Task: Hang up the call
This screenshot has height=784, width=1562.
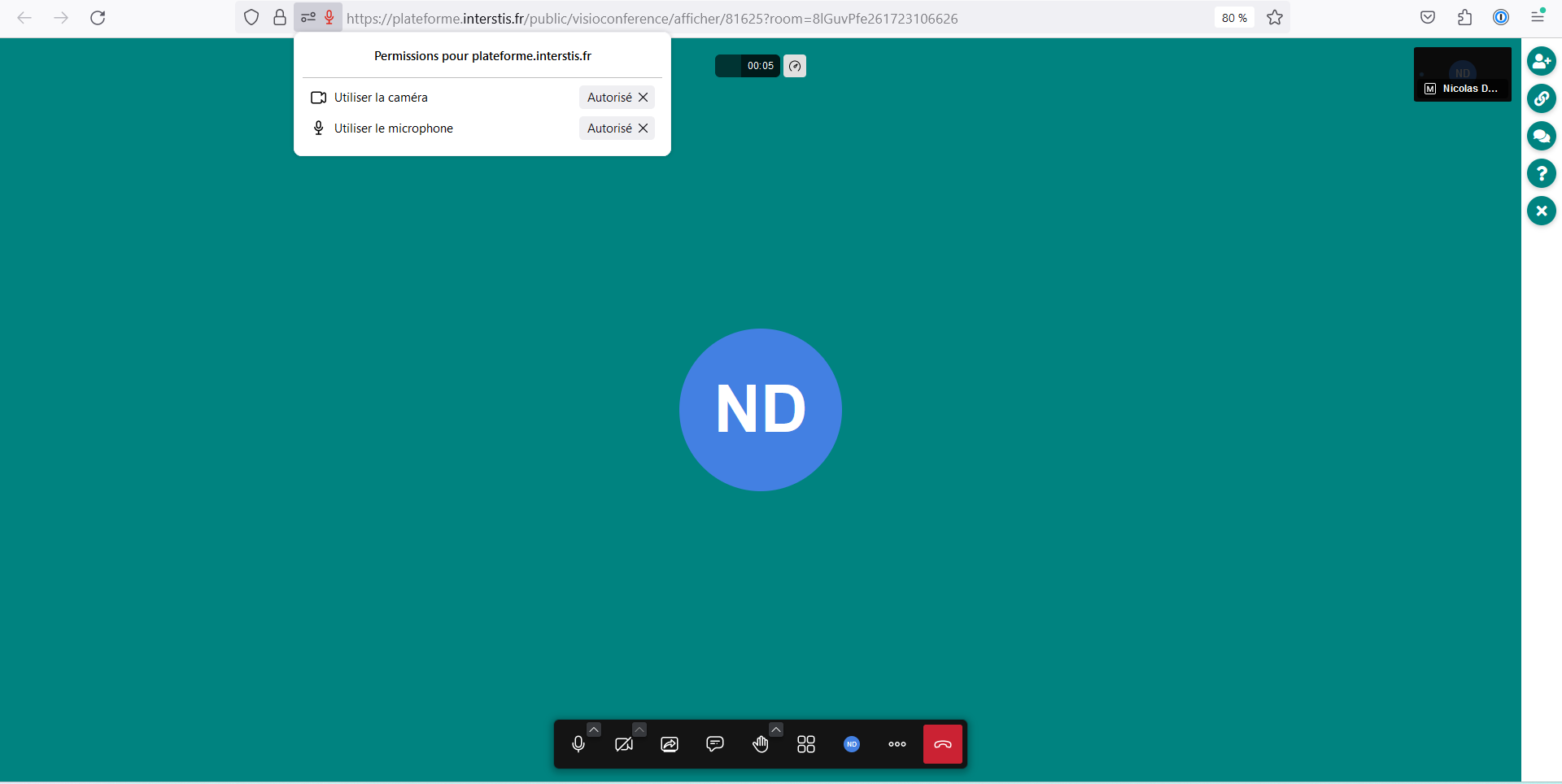Action: coord(943,744)
